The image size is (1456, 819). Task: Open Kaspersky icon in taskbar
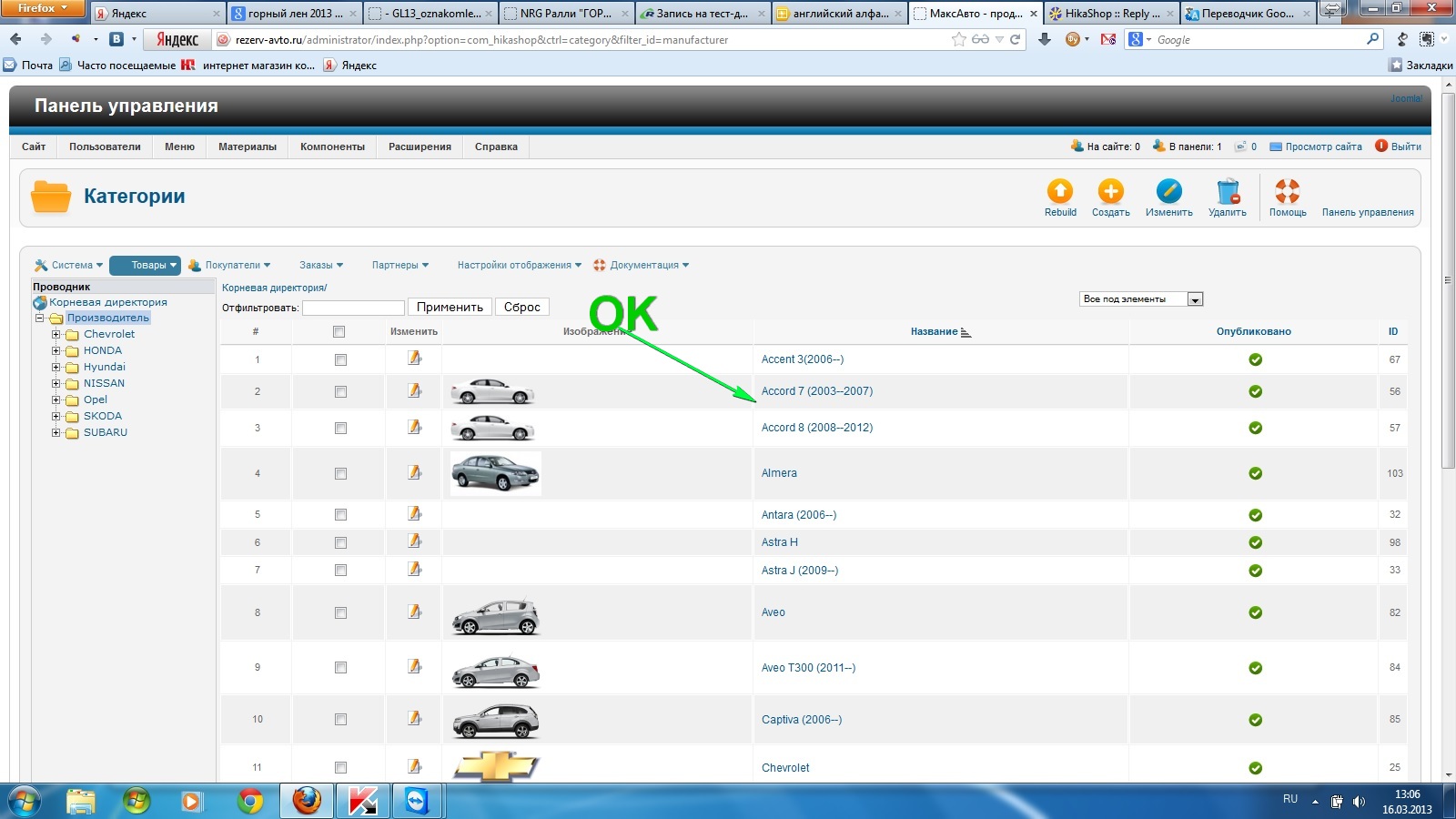[362, 801]
